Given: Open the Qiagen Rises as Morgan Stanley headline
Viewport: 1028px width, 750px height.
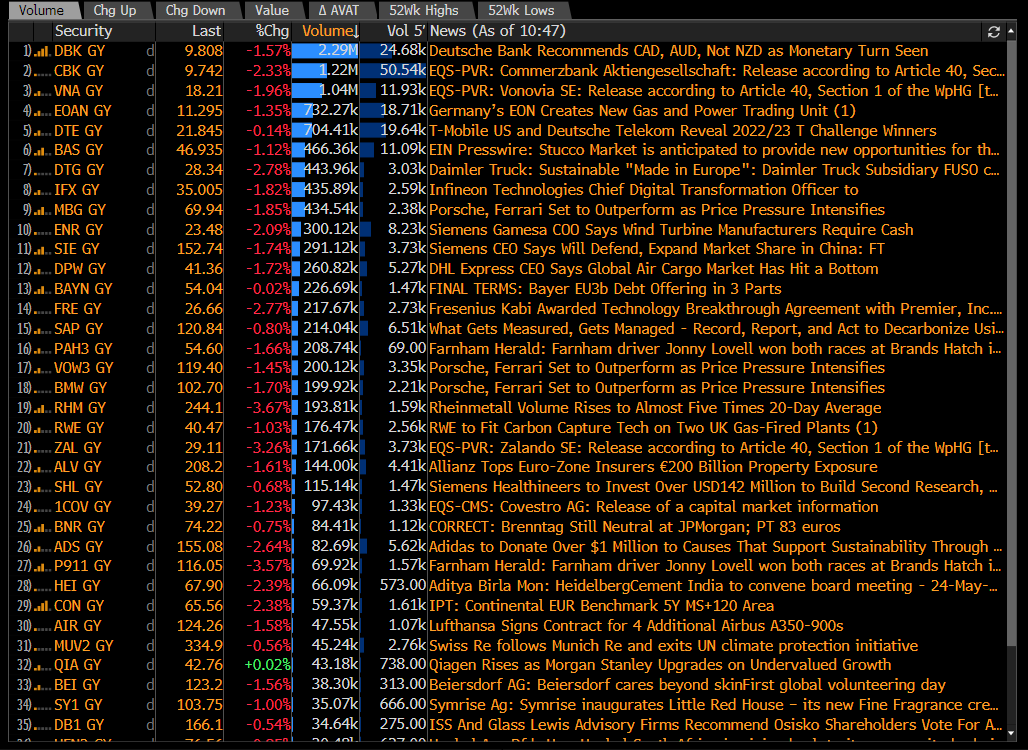Looking at the screenshot, I should pyautogui.click(x=660, y=665).
